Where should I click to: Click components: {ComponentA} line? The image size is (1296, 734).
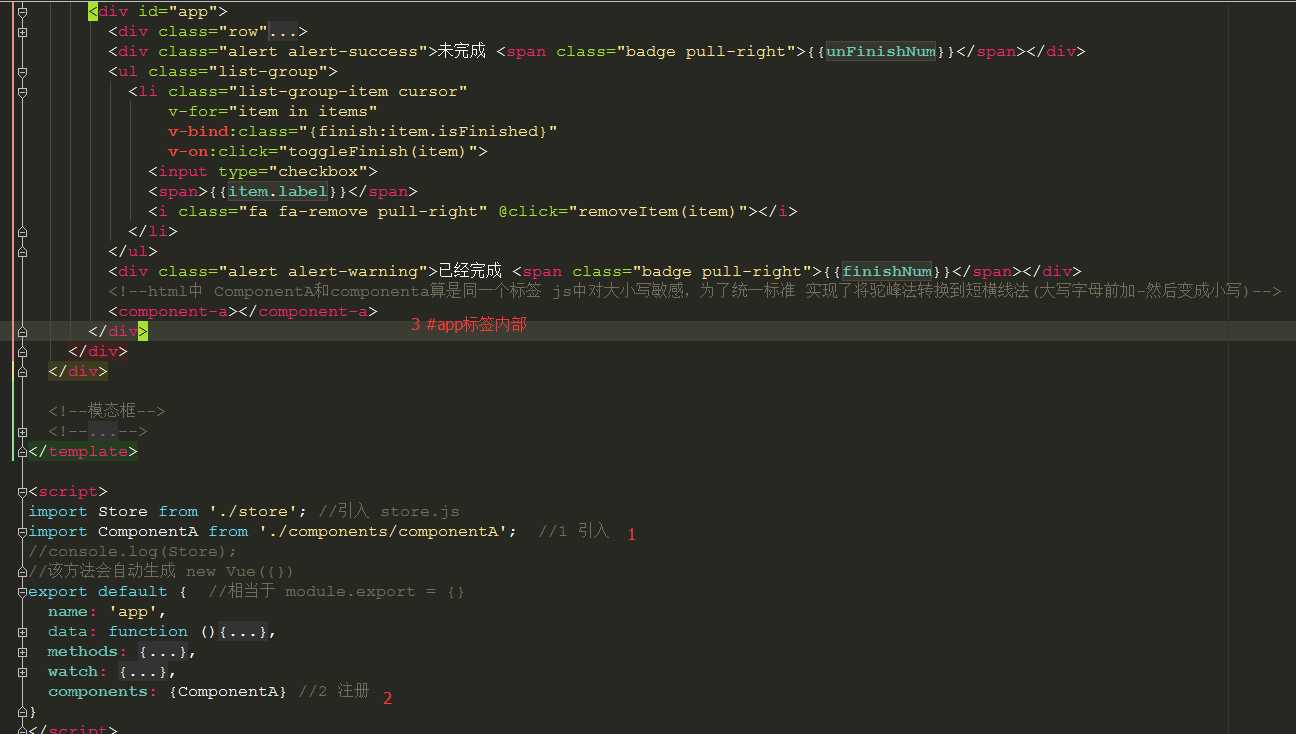167,692
